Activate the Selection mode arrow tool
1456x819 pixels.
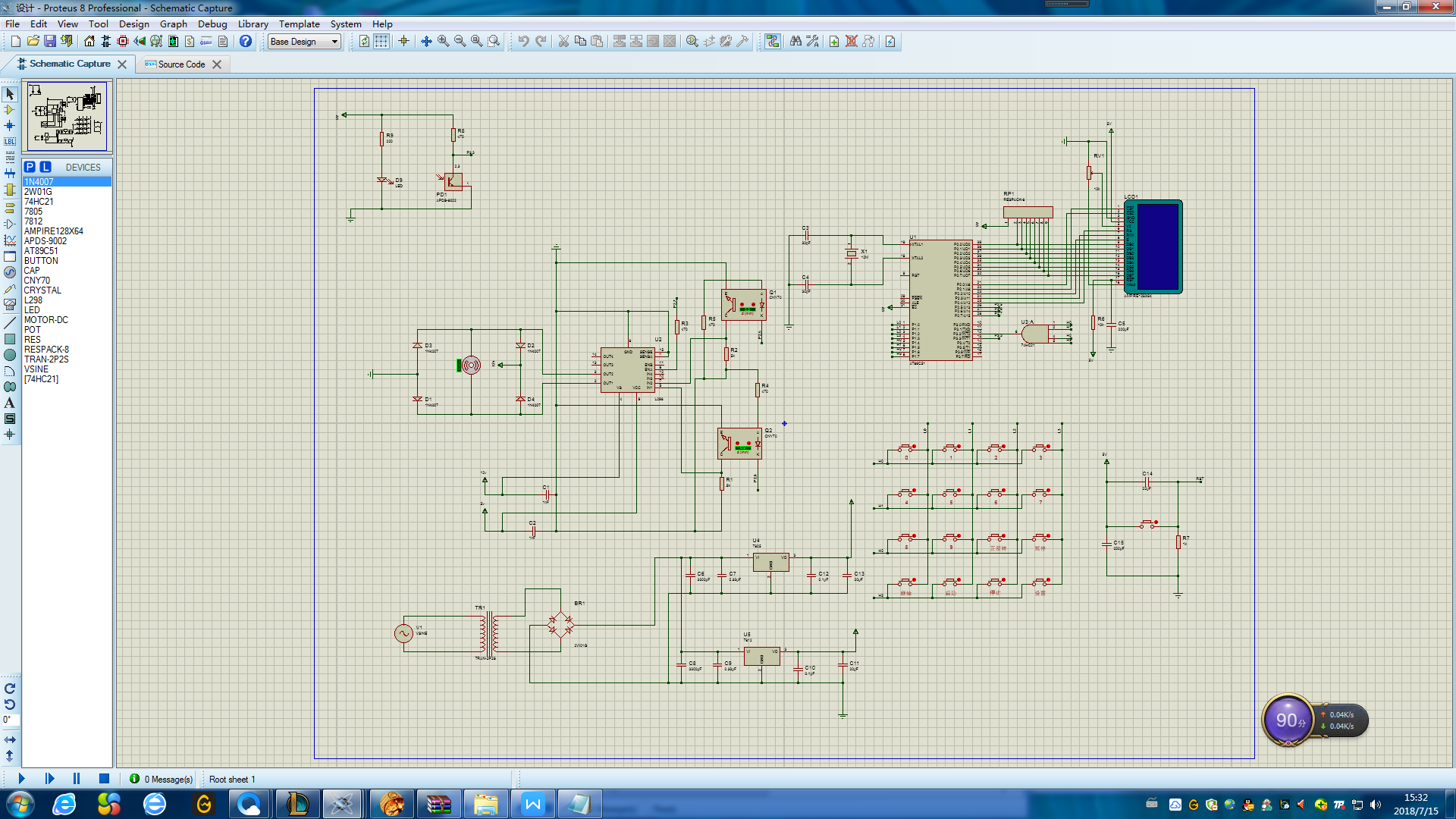[x=10, y=94]
